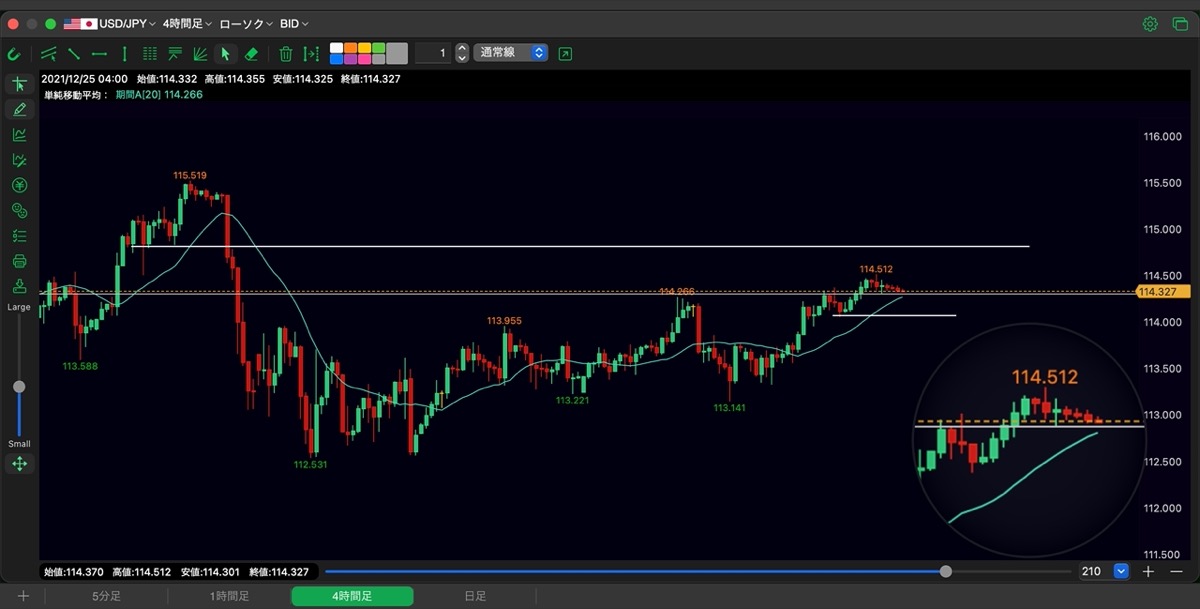Open the USD/JPY currency pair dropdown

click(x=110, y=23)
